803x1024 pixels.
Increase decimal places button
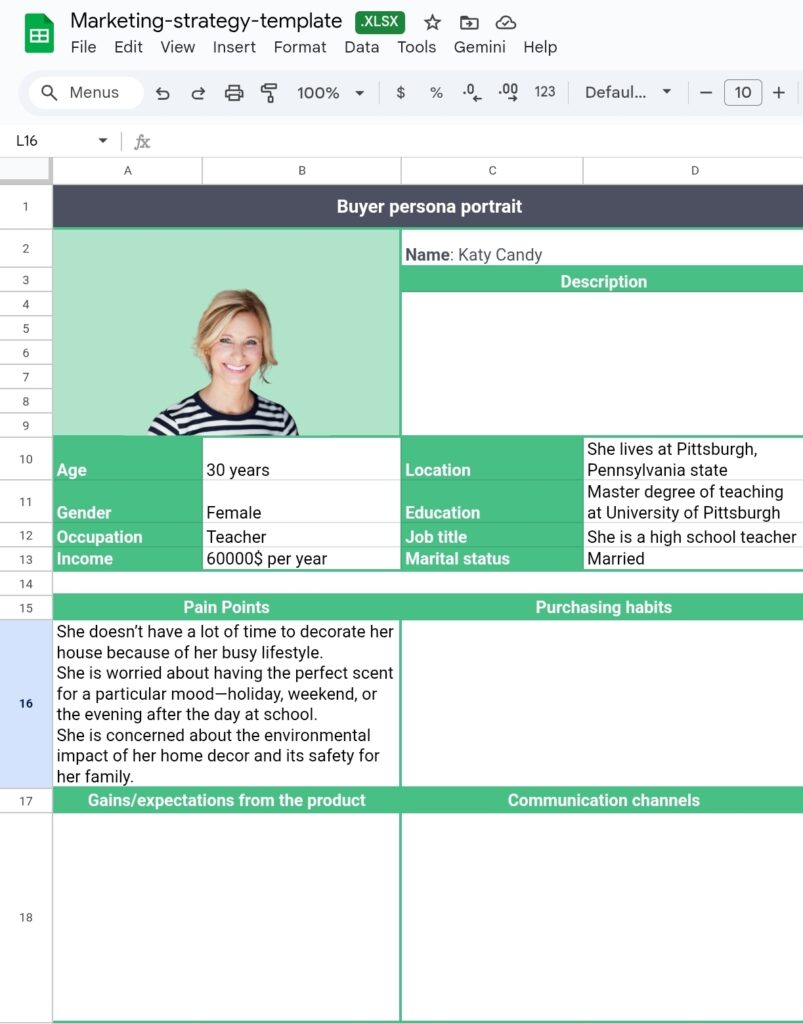point(508,93)
